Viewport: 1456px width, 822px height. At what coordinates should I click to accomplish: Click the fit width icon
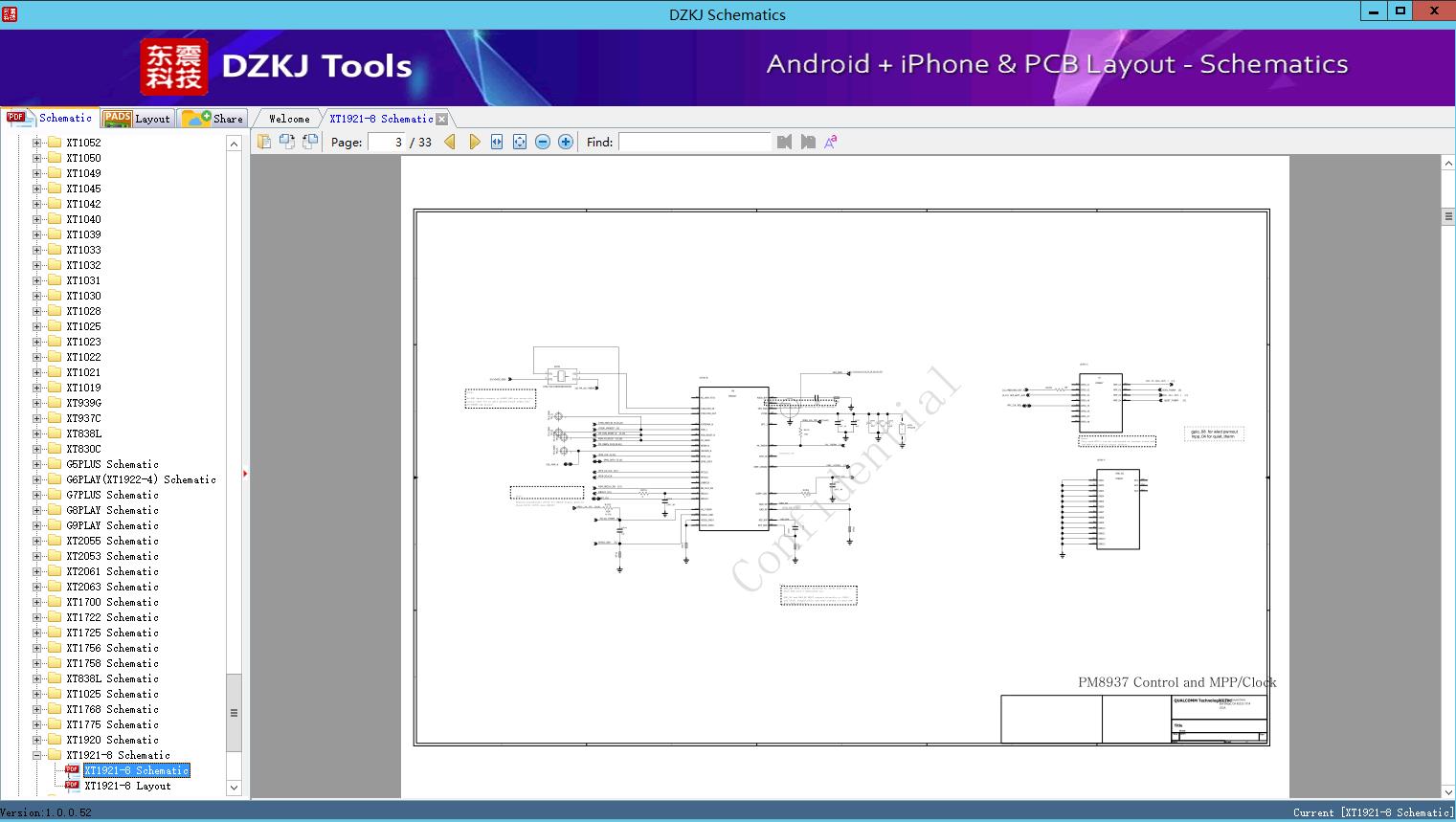(x=497, y=142)
